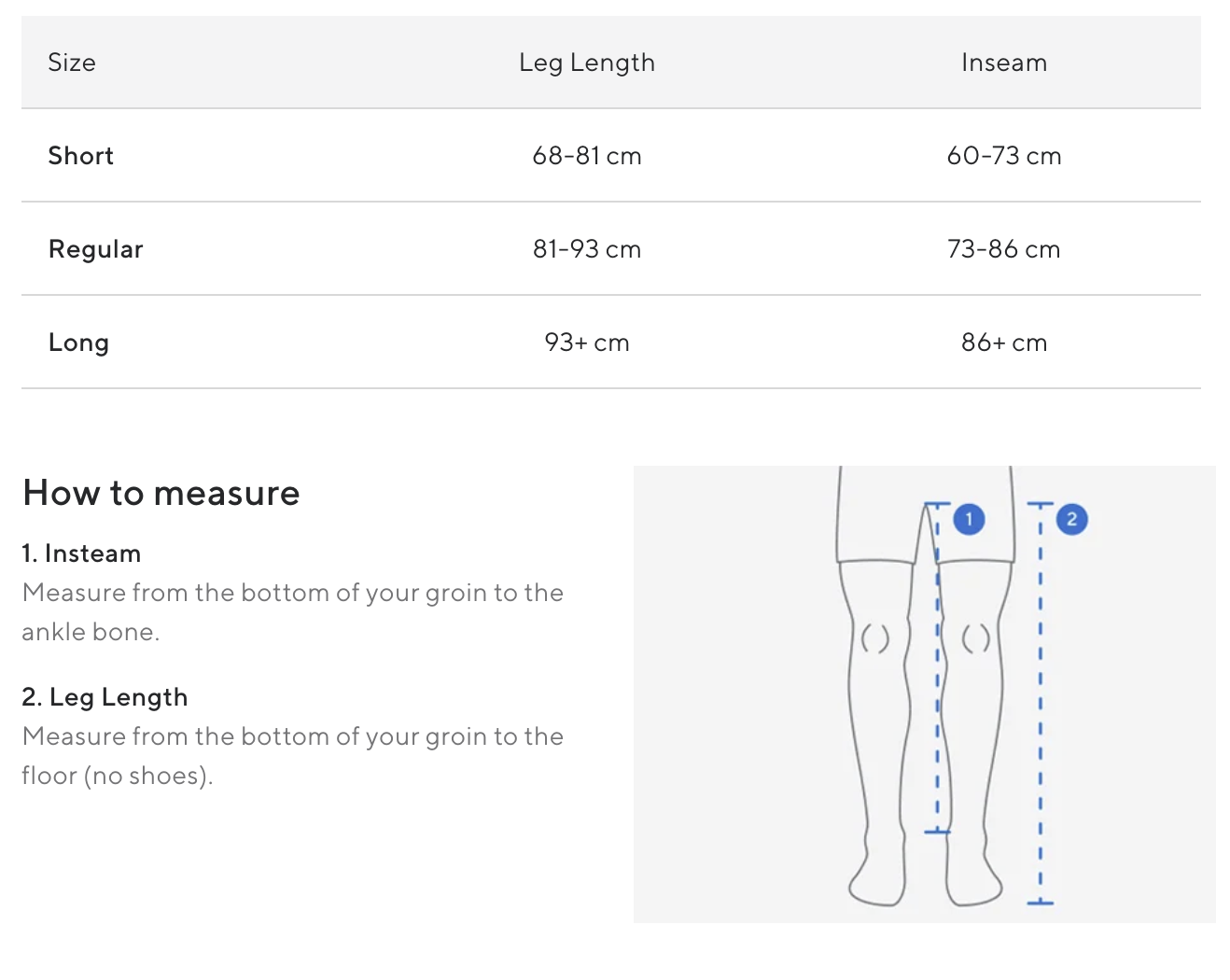Select the Size column header
Image resolution: width=1230 pixels, height=980 pixels.
72,63
